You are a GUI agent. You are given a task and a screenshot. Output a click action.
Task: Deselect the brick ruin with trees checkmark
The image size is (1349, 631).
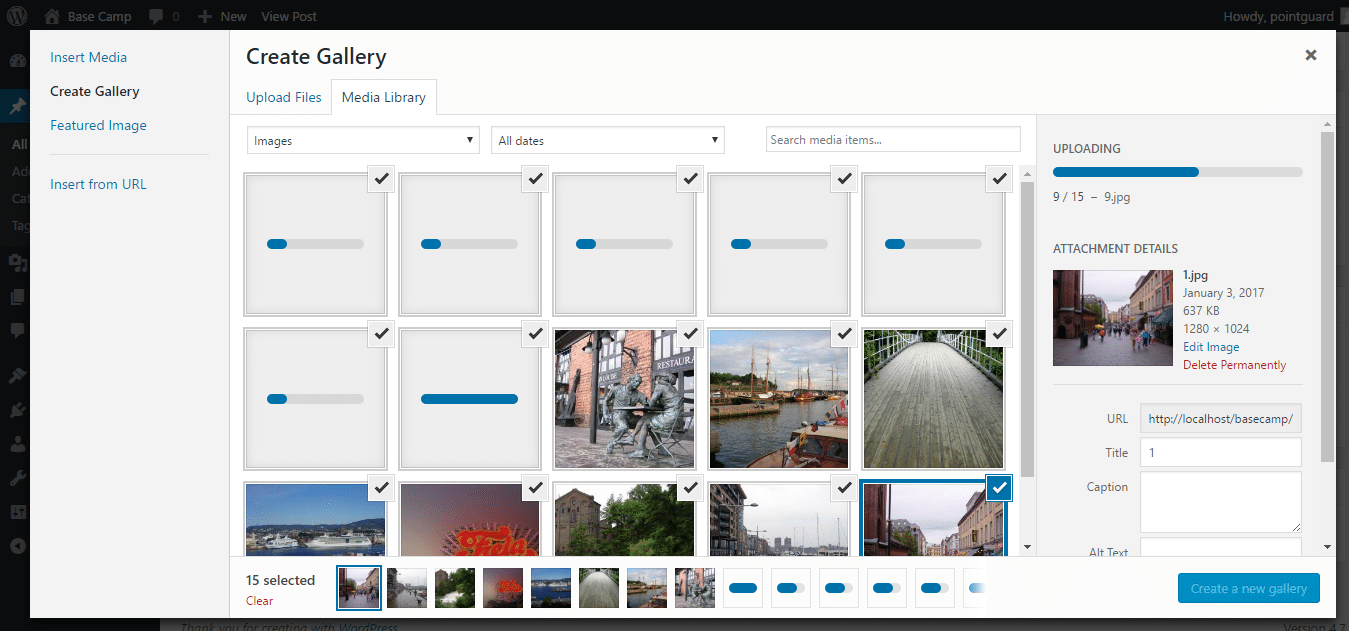click(x=690, y=487)
